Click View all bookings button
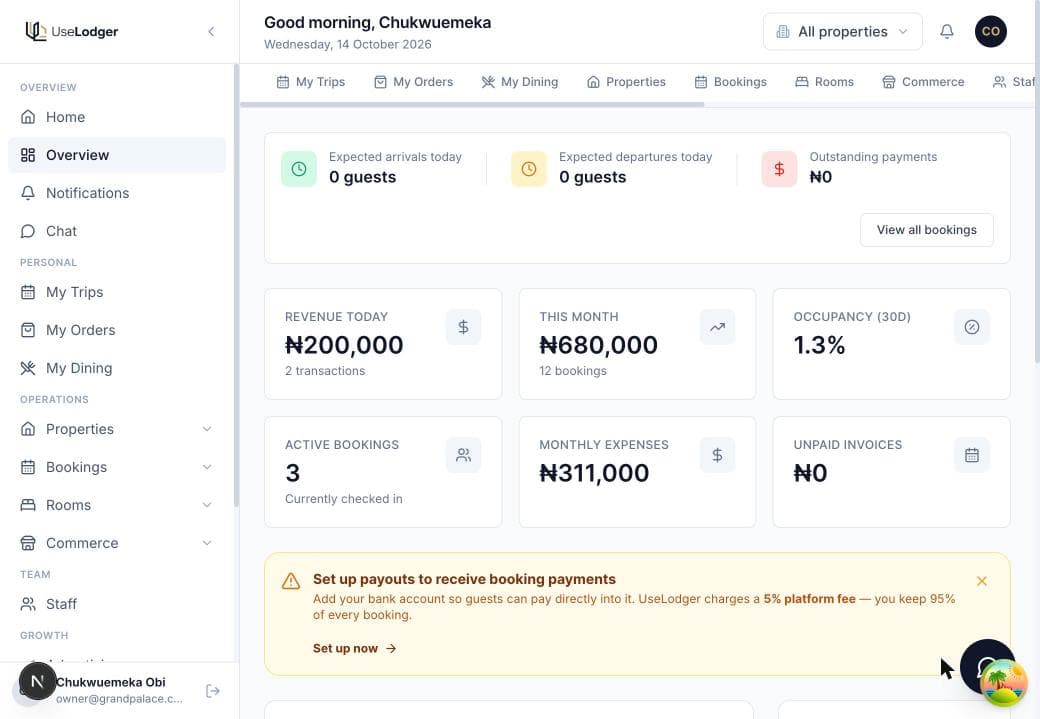This screenshot has width=1040, height=719. [927, 229]
